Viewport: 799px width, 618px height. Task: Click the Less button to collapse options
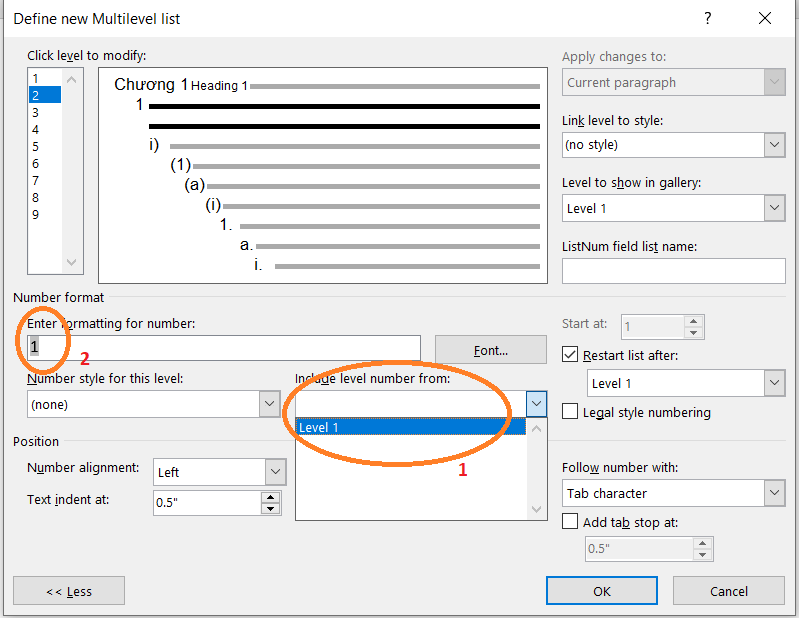coord(69,591)
